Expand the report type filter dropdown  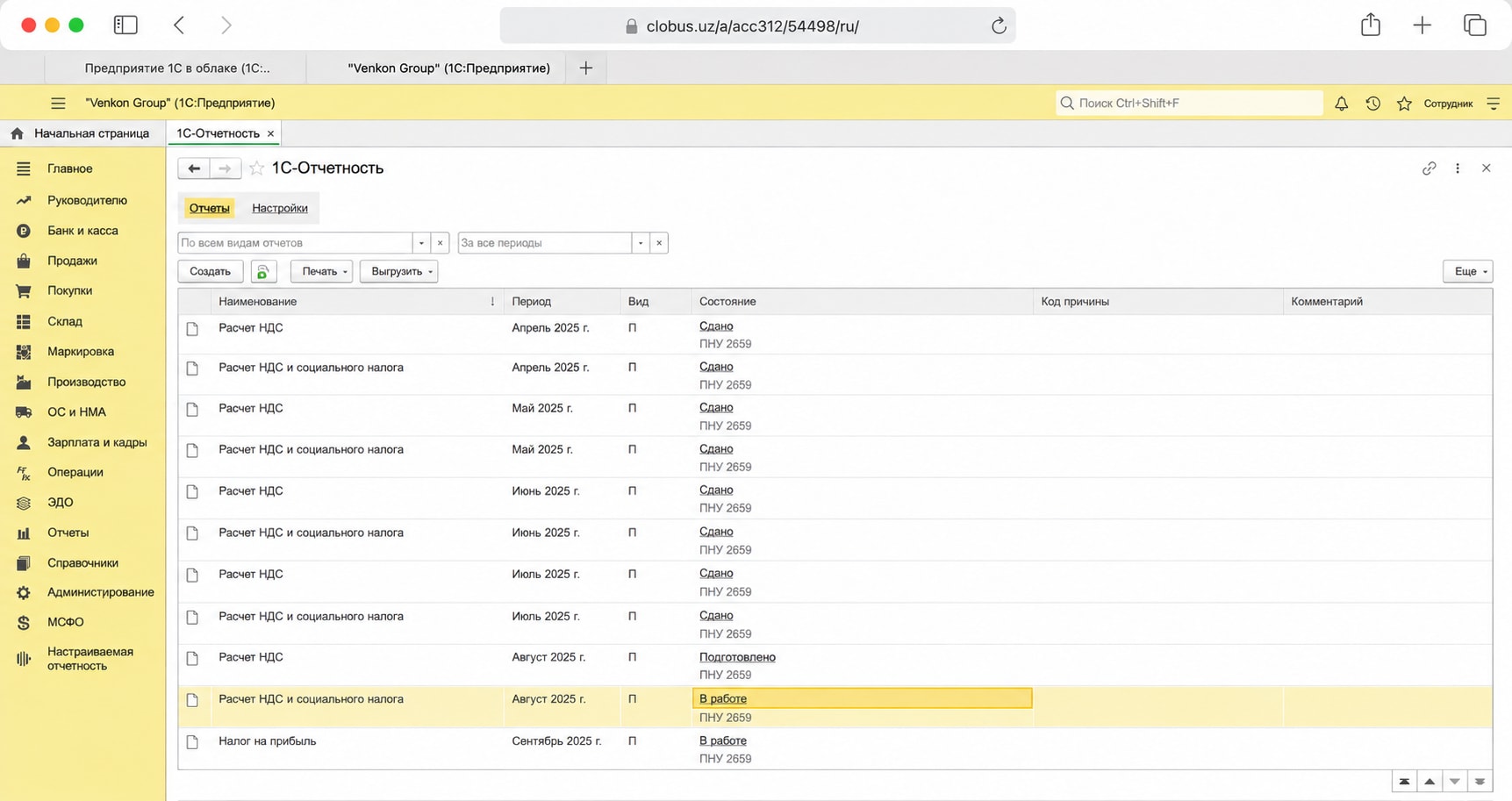(x=421, y=243)
